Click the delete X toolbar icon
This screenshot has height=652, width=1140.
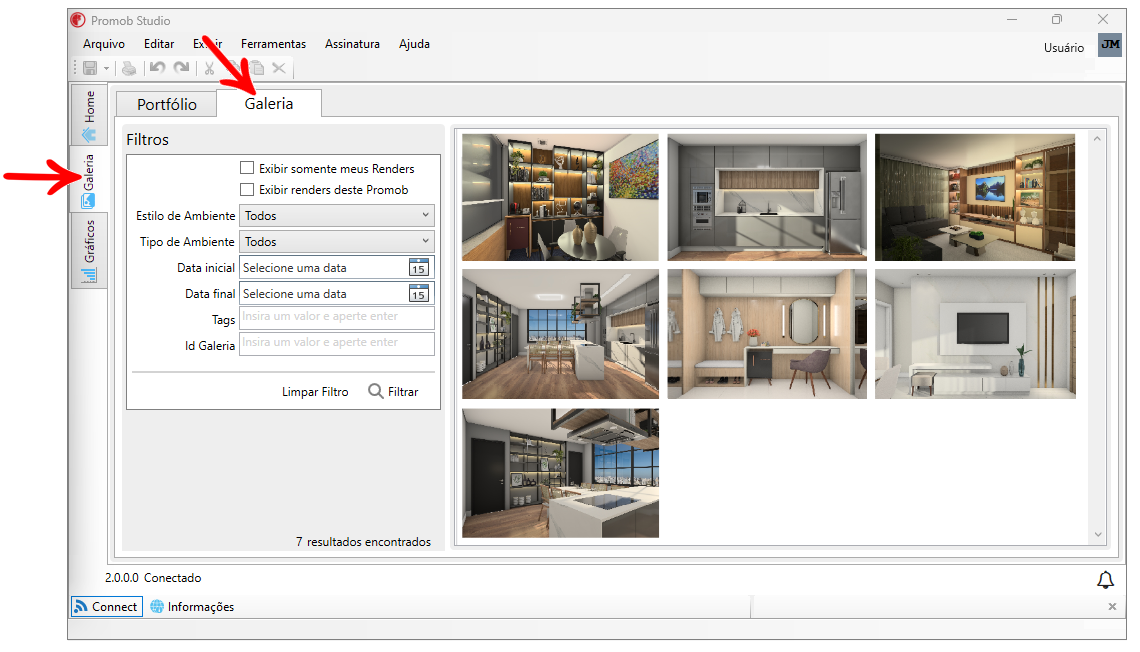pos(279,68)
